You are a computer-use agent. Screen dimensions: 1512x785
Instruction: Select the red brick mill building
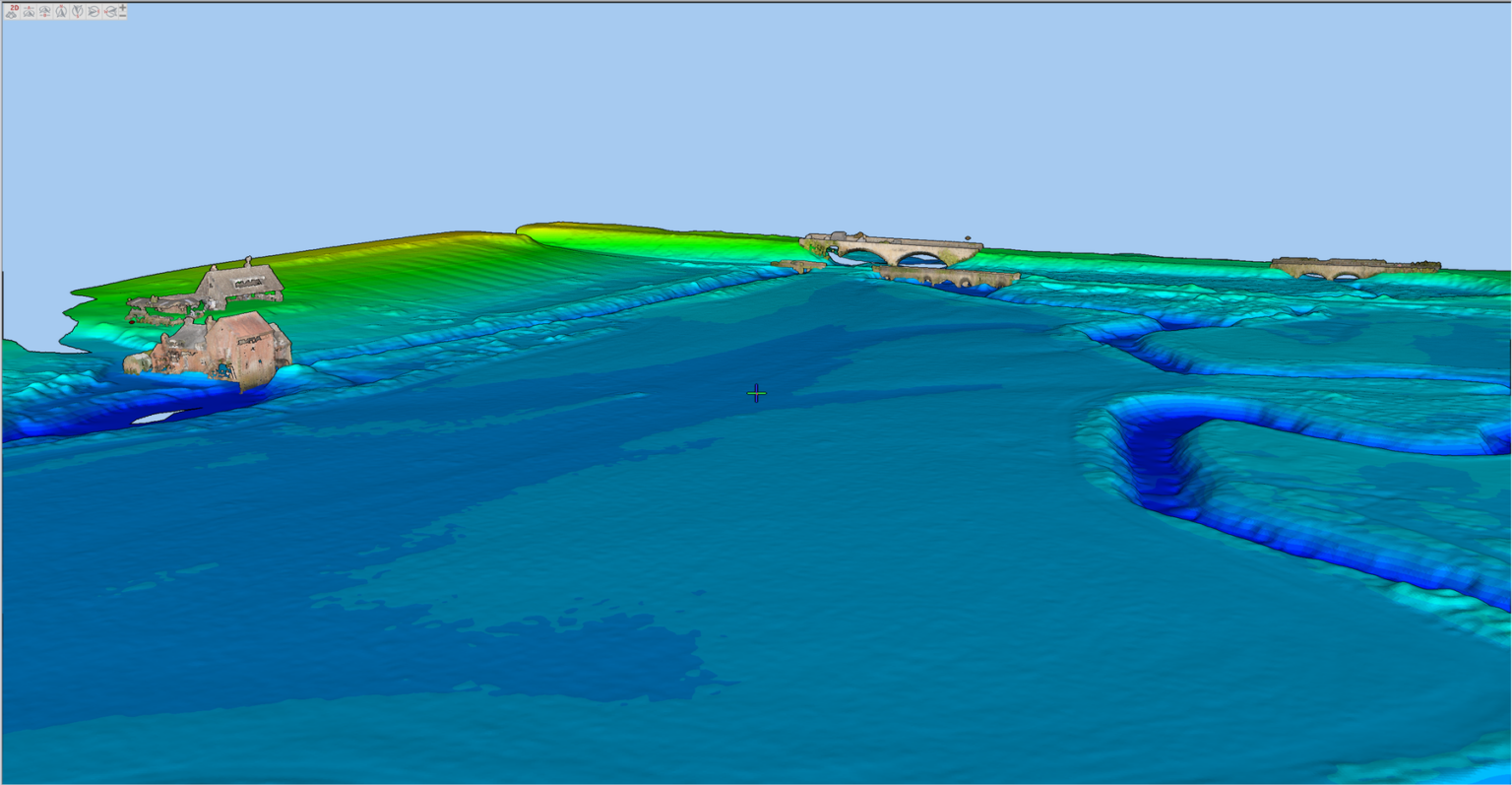246,347
